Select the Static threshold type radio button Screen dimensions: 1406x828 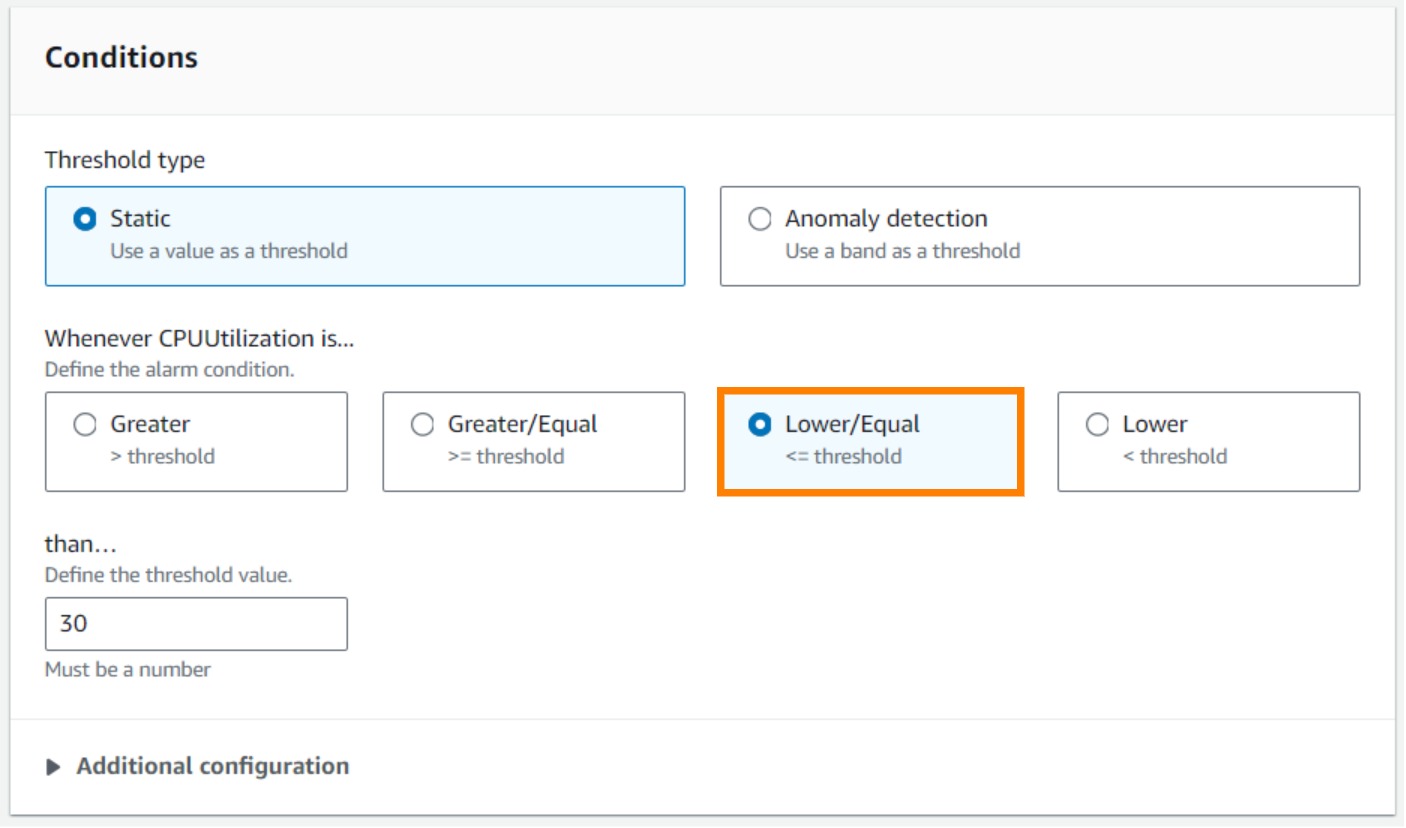[x=85, y=219]
